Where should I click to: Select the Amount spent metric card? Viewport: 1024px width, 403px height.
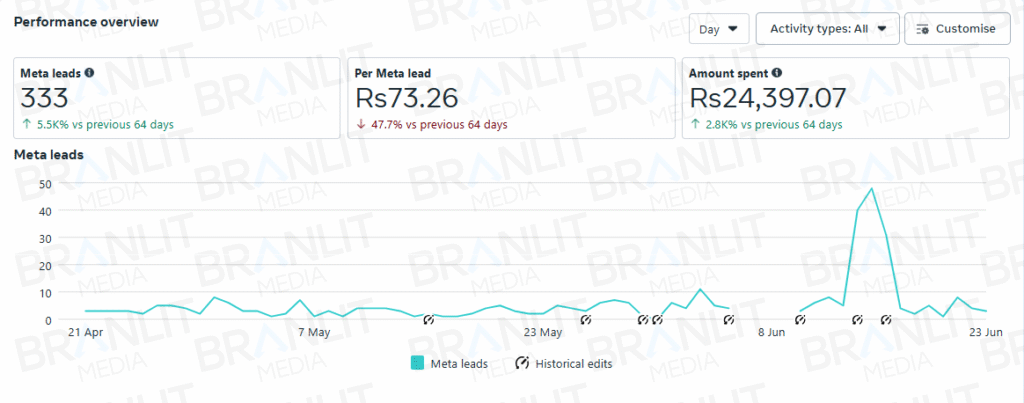(x=845, y=98)
